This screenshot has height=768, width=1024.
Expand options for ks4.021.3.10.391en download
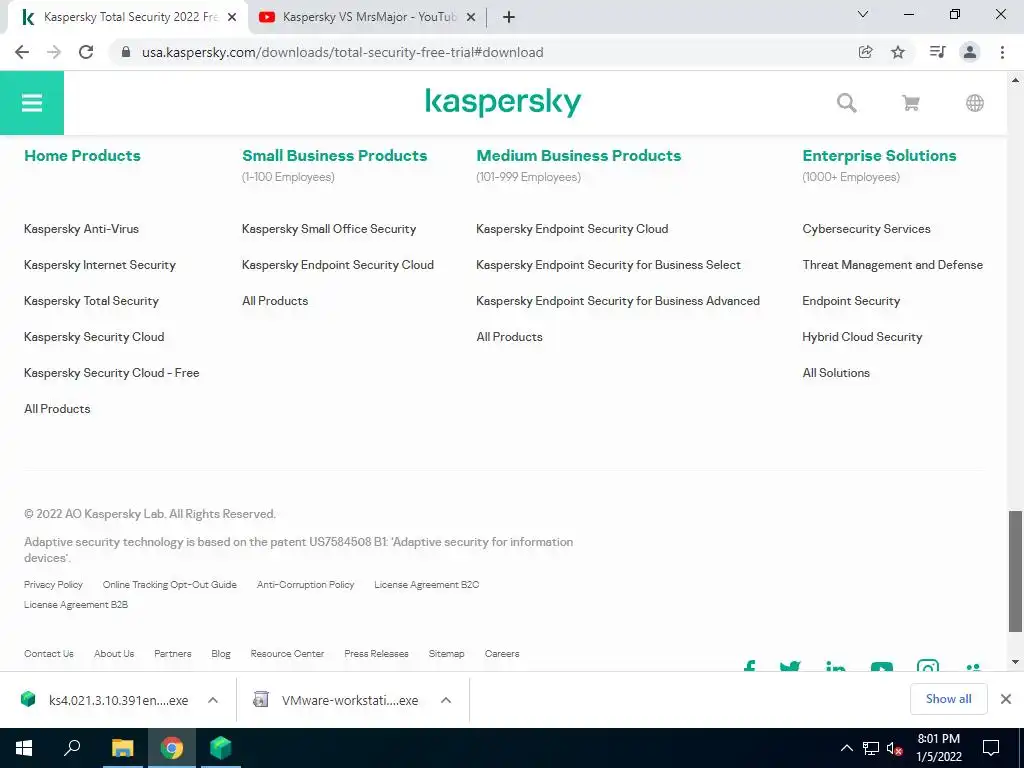(212, 699)
